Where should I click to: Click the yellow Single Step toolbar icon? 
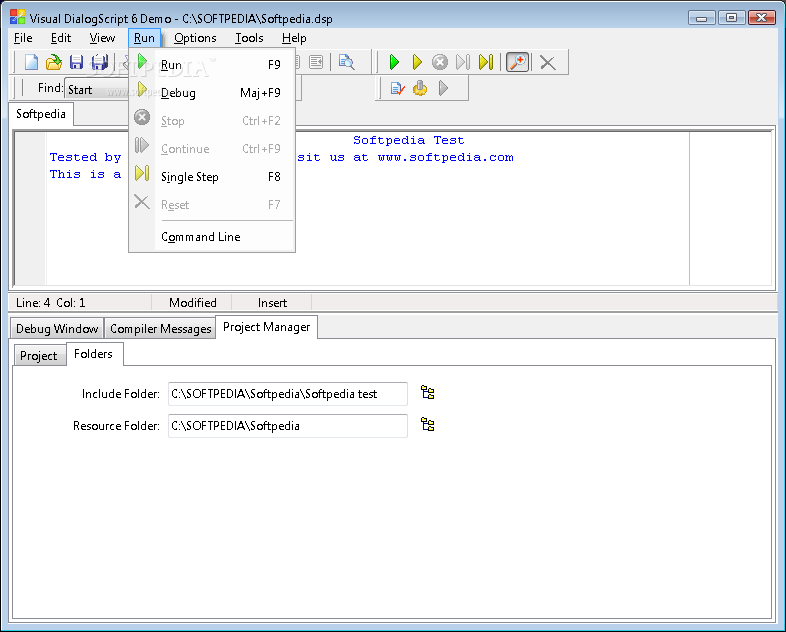tap(486, 62)
